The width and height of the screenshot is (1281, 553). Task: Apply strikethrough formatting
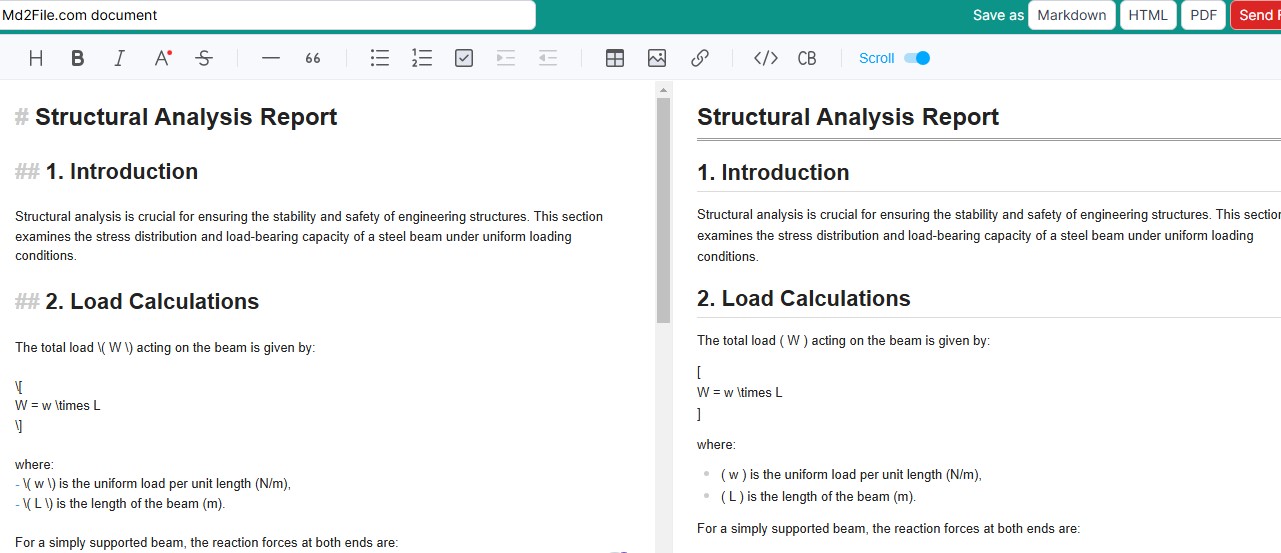pos(204,58)
